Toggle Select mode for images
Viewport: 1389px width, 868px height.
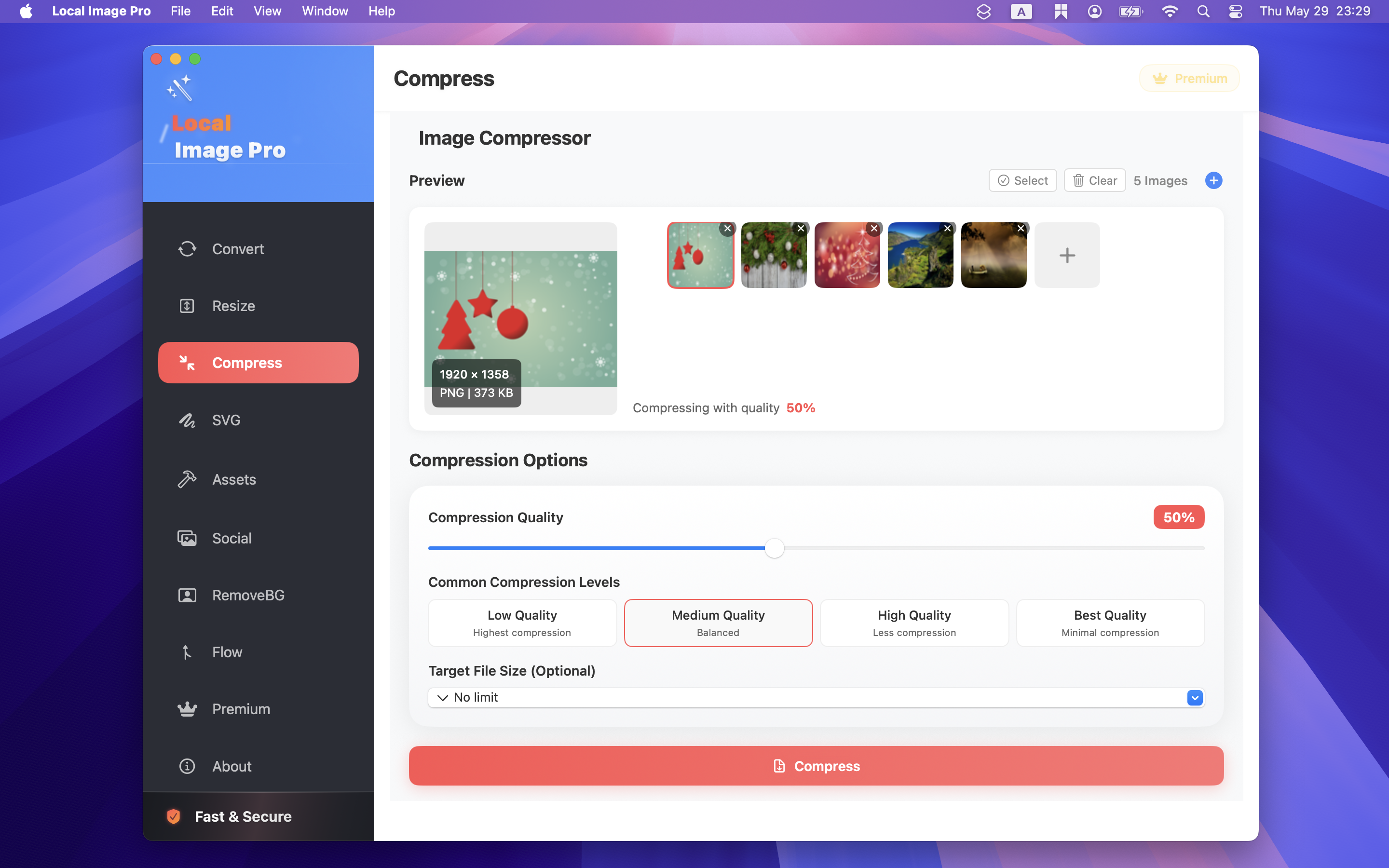tap(1022, 180)
